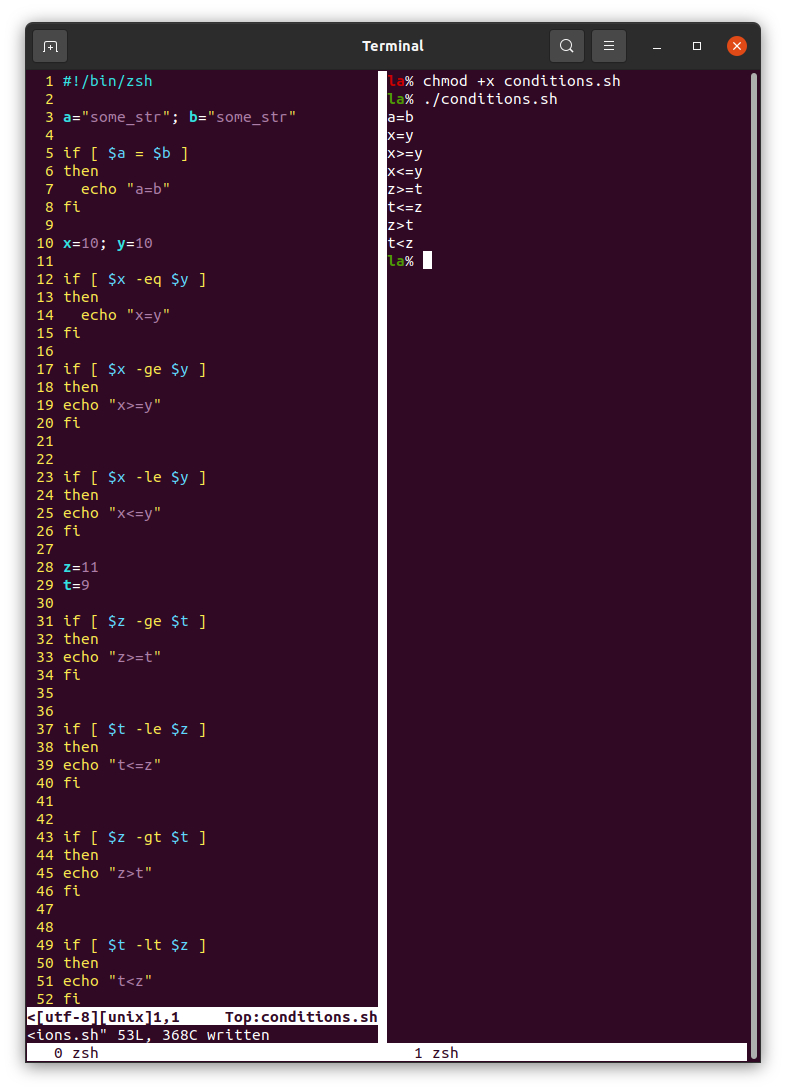Minimize the Terminal window
786x1091 pixels.
pos(658,46)
